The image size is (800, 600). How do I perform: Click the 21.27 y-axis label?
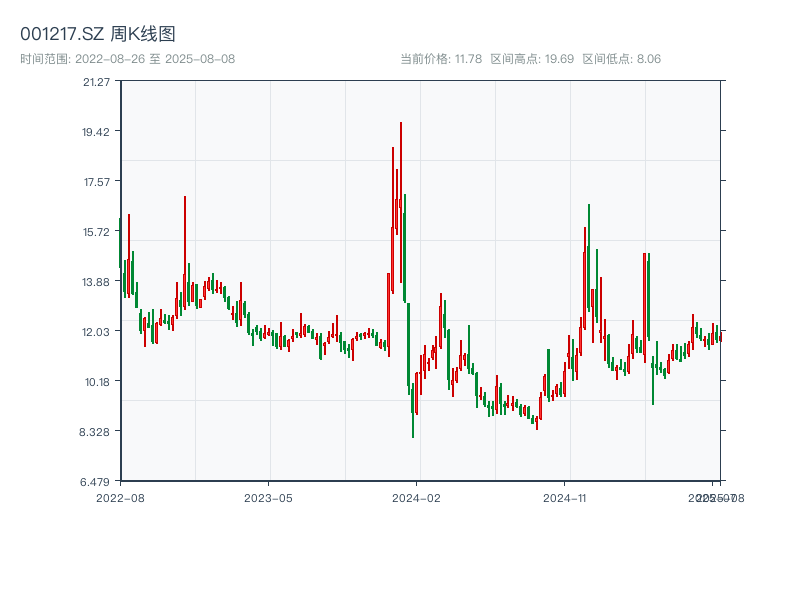98,84
